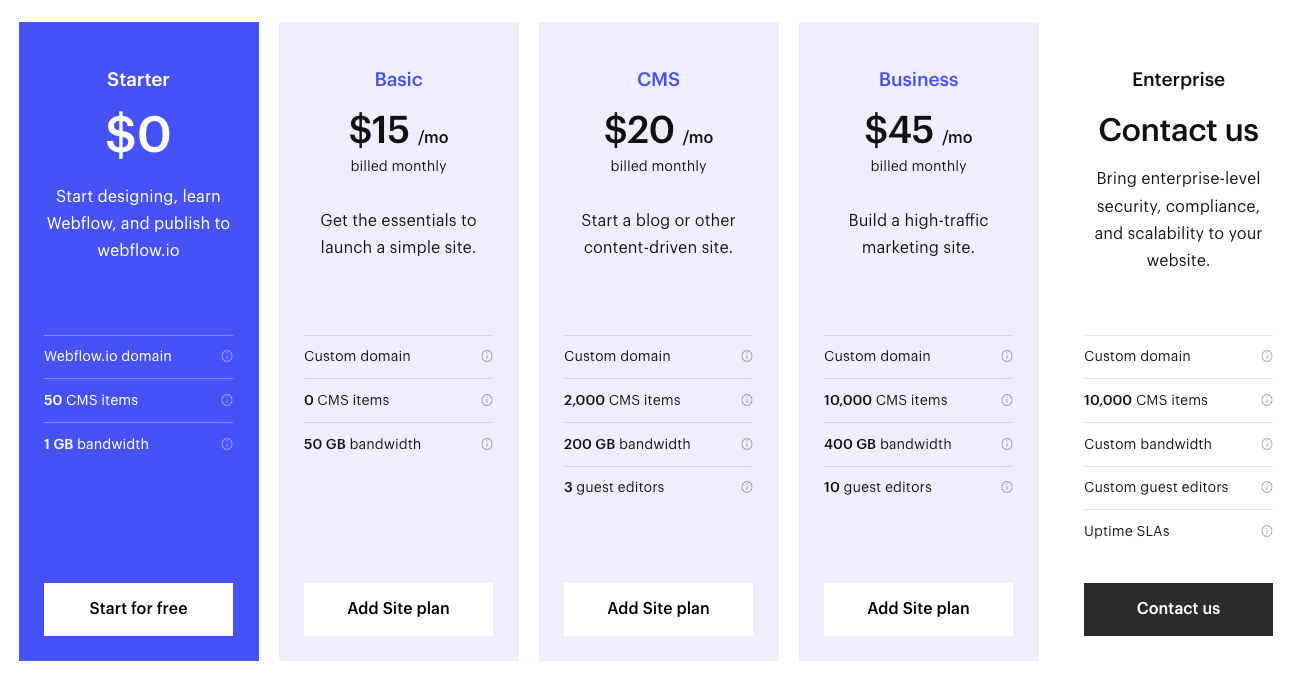Screen dimensions: 1291x677
Task: Click the Enterprise Contact us button
Action: [1178, 609]
